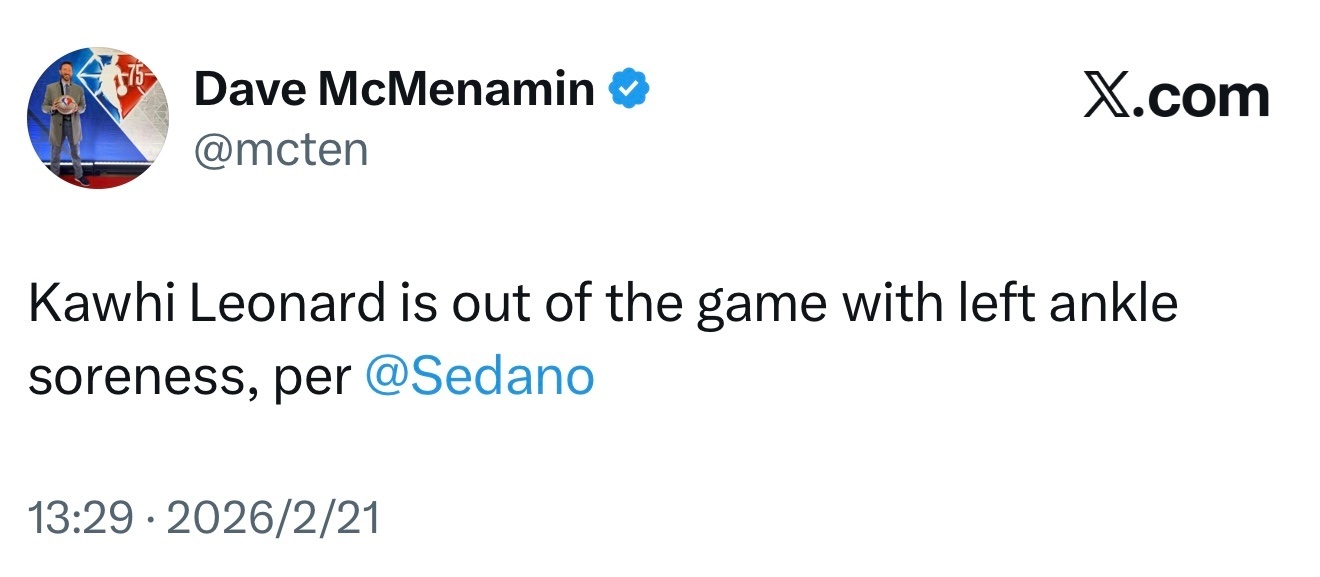This screenshot has height=577, width=1320.
Task: Click the first name "Dave" in header
Action: pyautogui.click(x=250, y=91)
